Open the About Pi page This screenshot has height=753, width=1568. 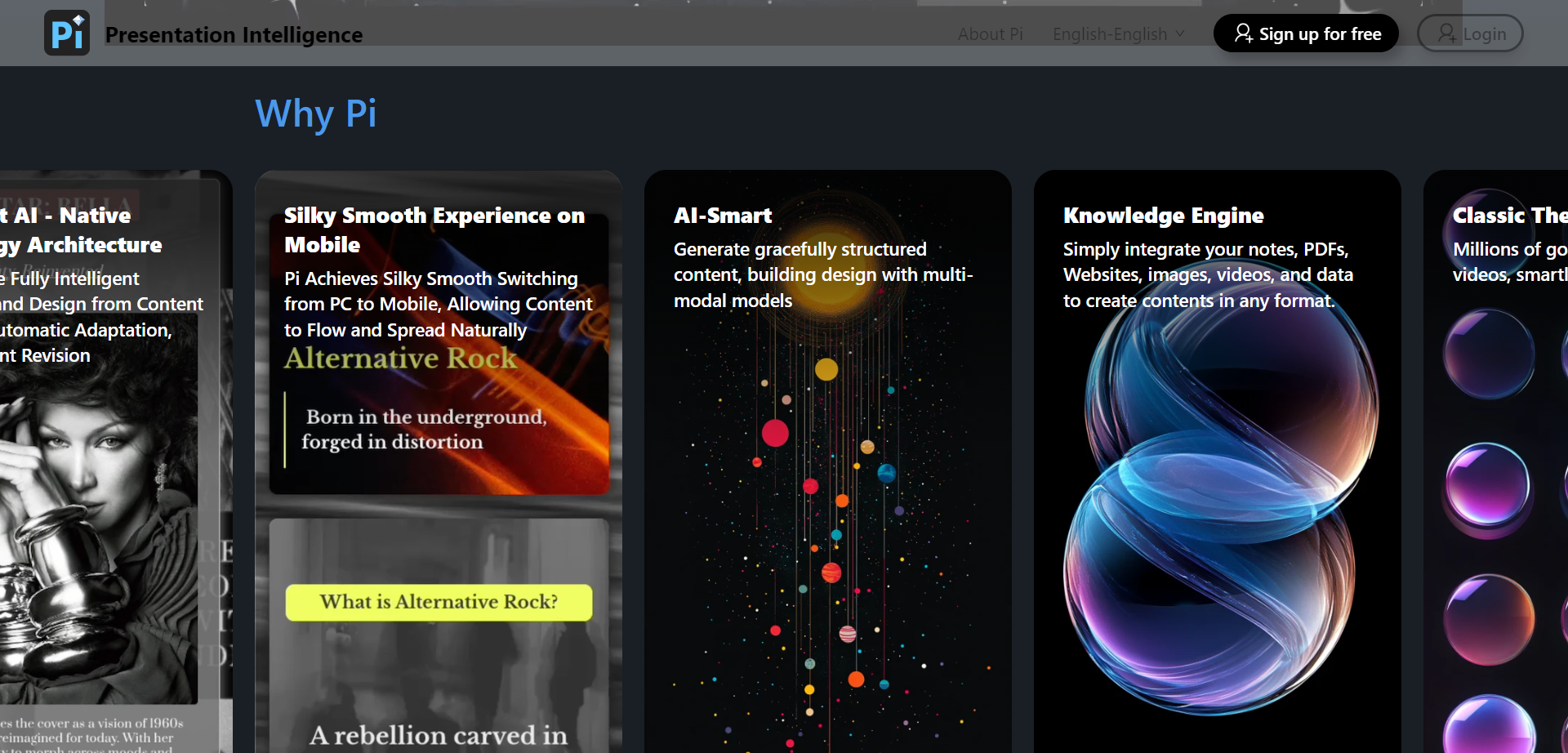[x=990, y=34]
